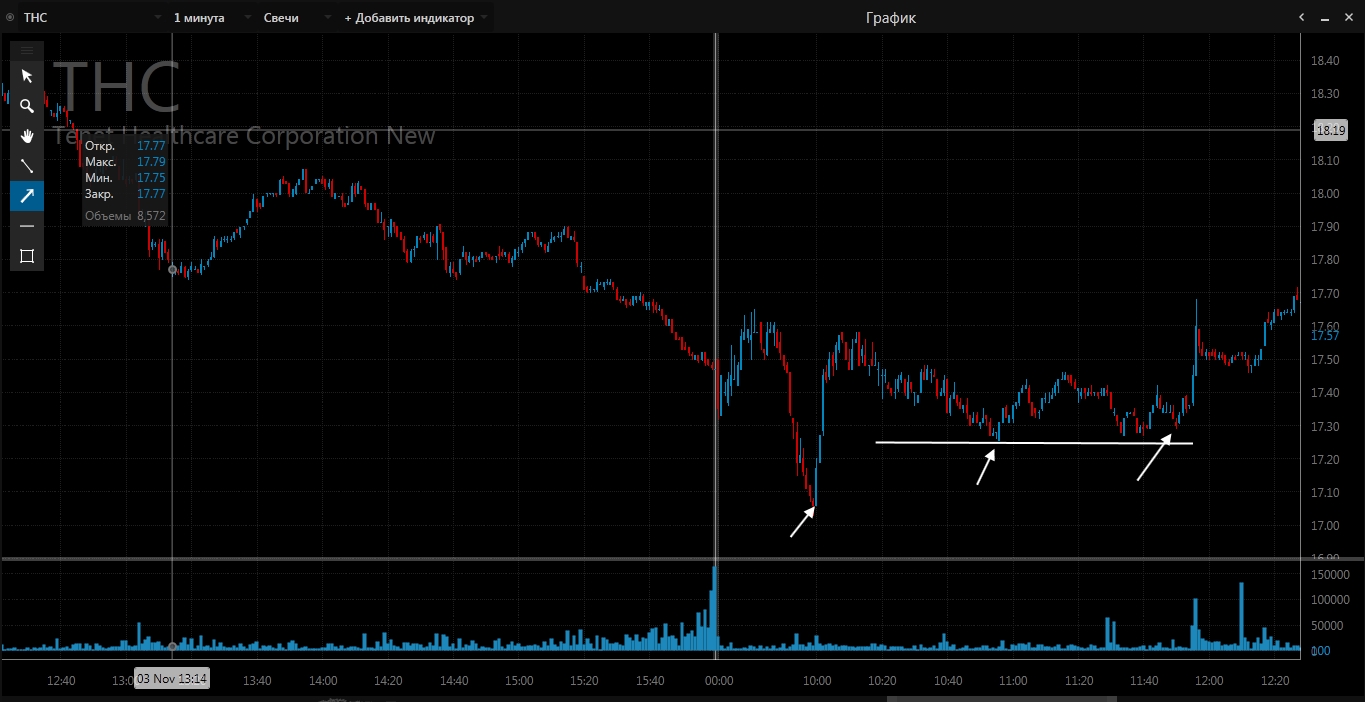This screenshot has width=1365, height=702.
Task: Select the trend line drawing tool
Action: click(27, 166)
